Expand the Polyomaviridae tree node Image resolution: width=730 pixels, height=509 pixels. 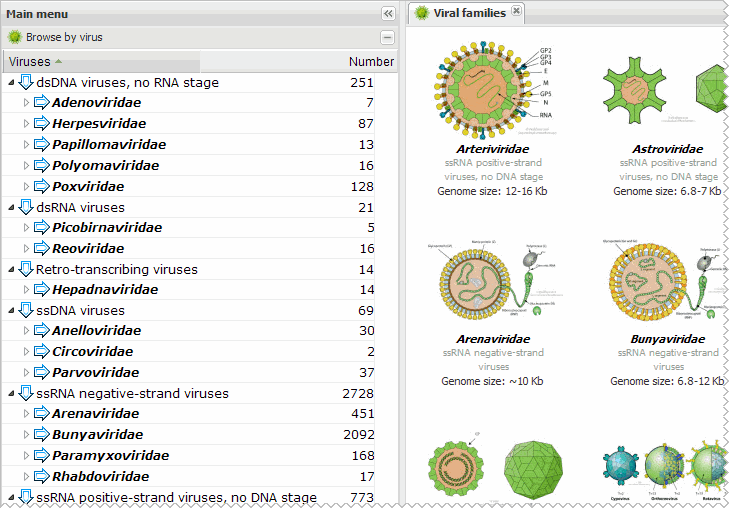click(x=26, y=165)
